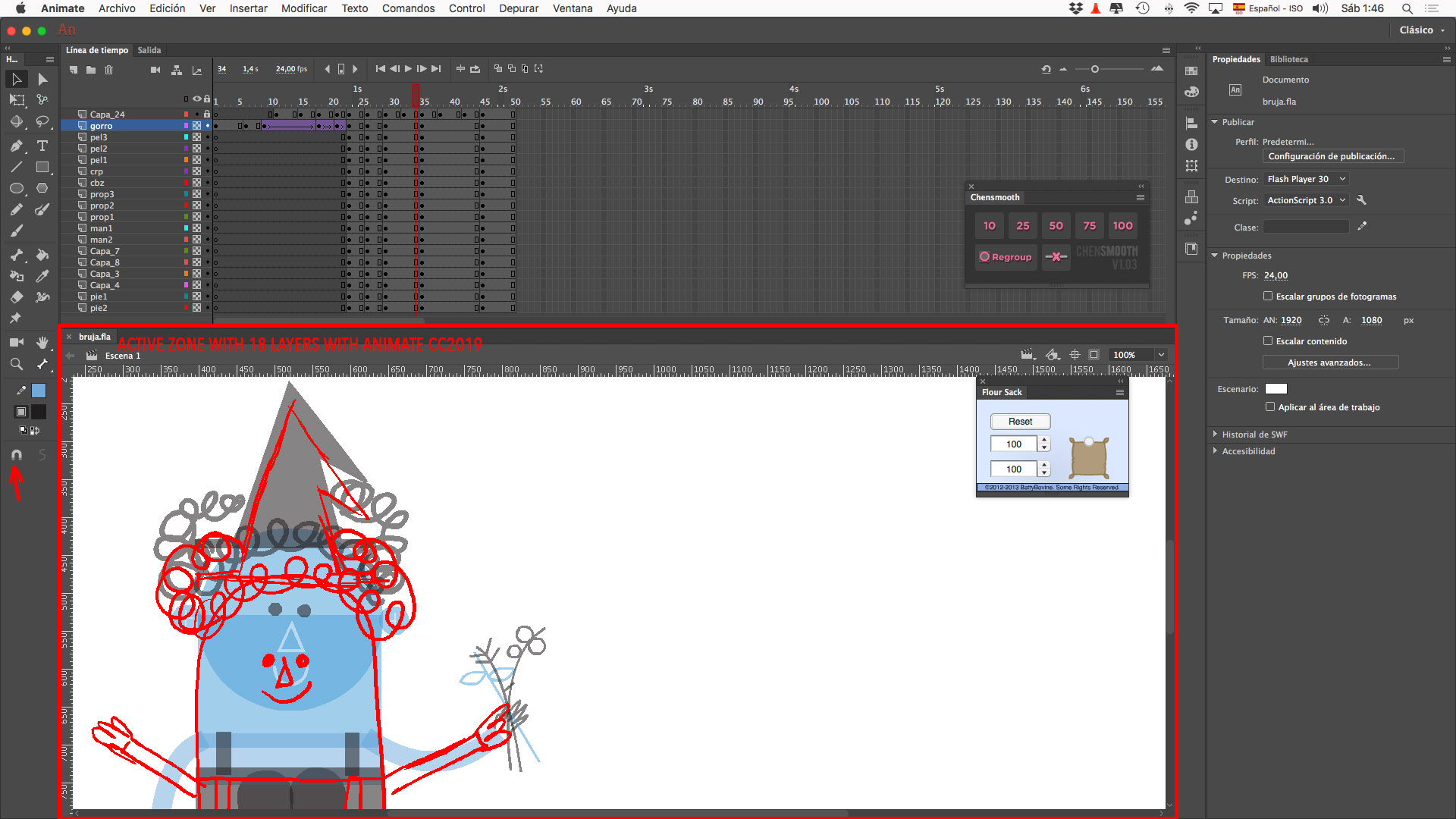Click the Ajustes avanzados button

click(x=1329, y=362)
